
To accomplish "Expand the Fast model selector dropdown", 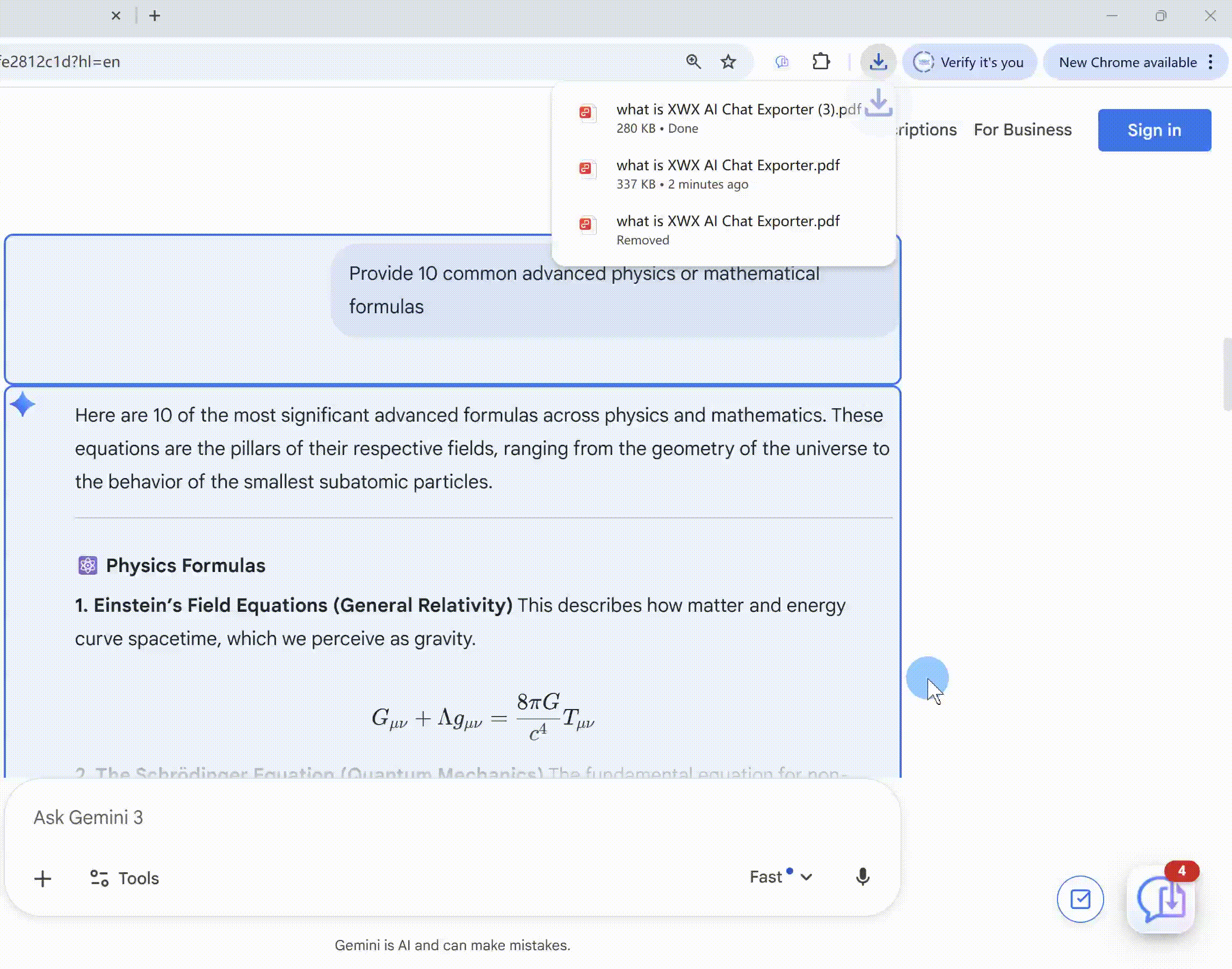I will point(781,877).
